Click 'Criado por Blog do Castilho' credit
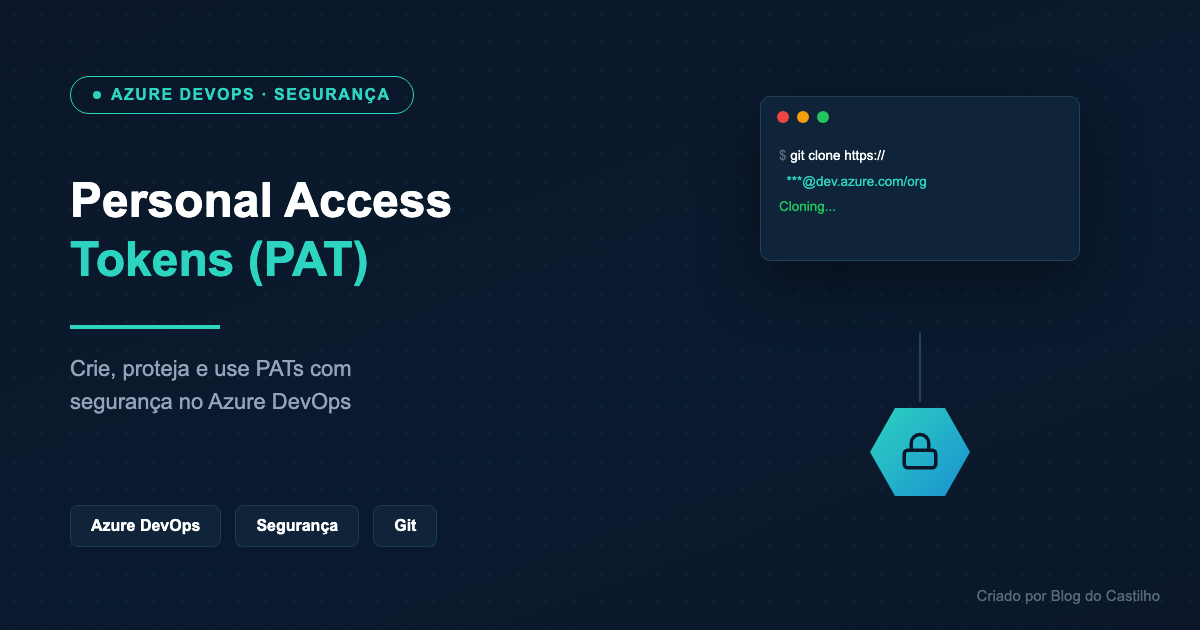The height and width of the screenshot is (630, 1200). [1068, 596]
